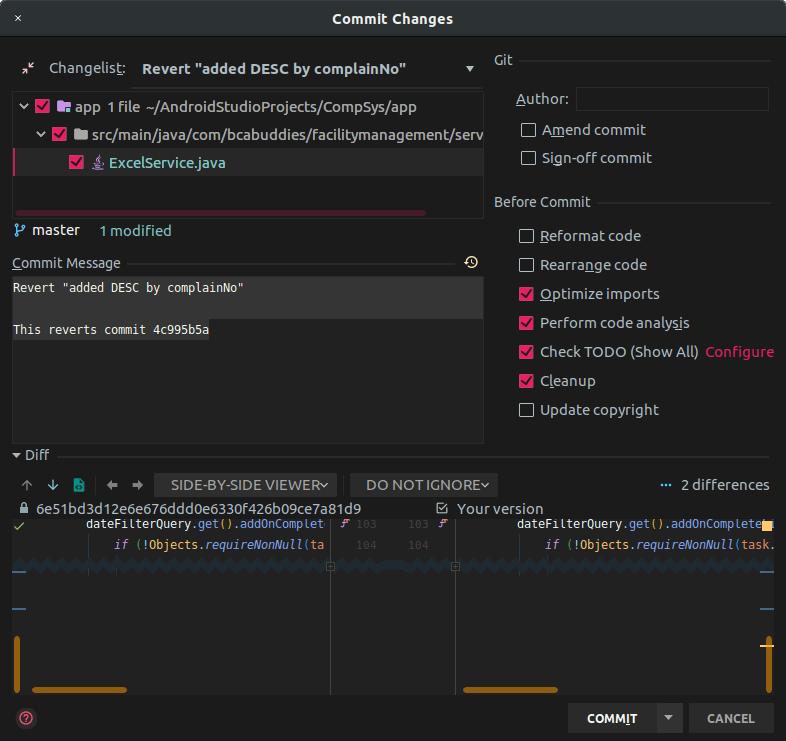Click the right diff pane horizontal scrollbar
This screenshot has height=741, width=786.
(x=510, y=690)
